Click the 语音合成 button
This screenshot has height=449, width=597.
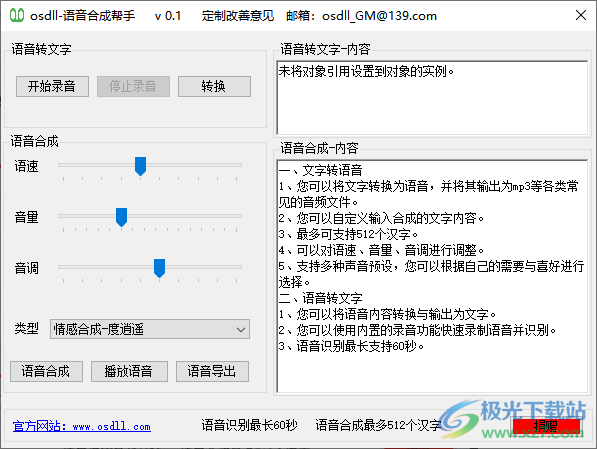46,371
